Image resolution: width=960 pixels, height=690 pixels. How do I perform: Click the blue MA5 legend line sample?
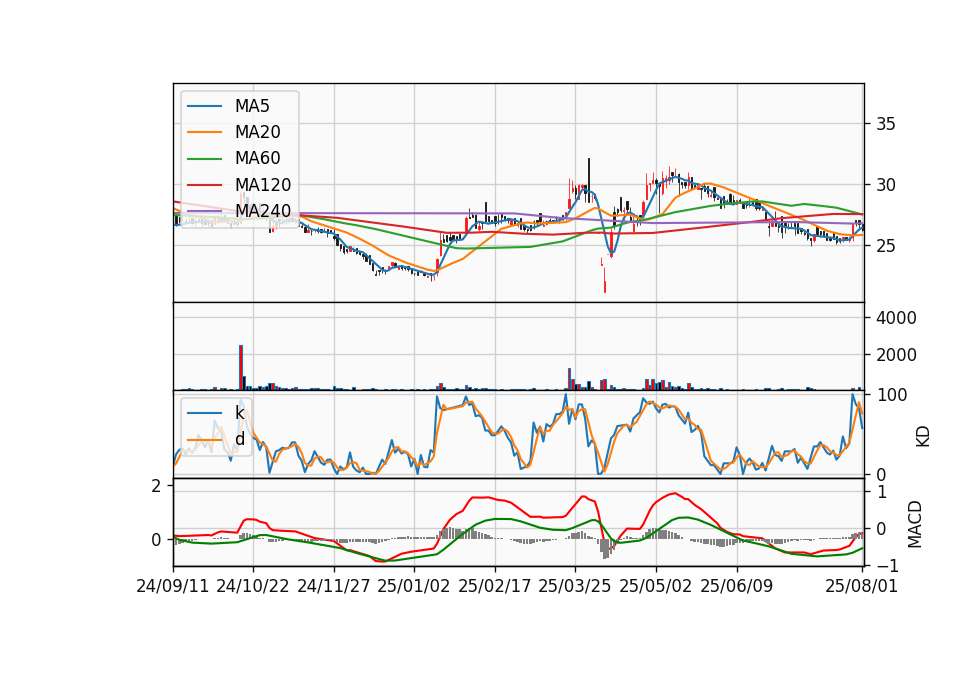point(204,107)
